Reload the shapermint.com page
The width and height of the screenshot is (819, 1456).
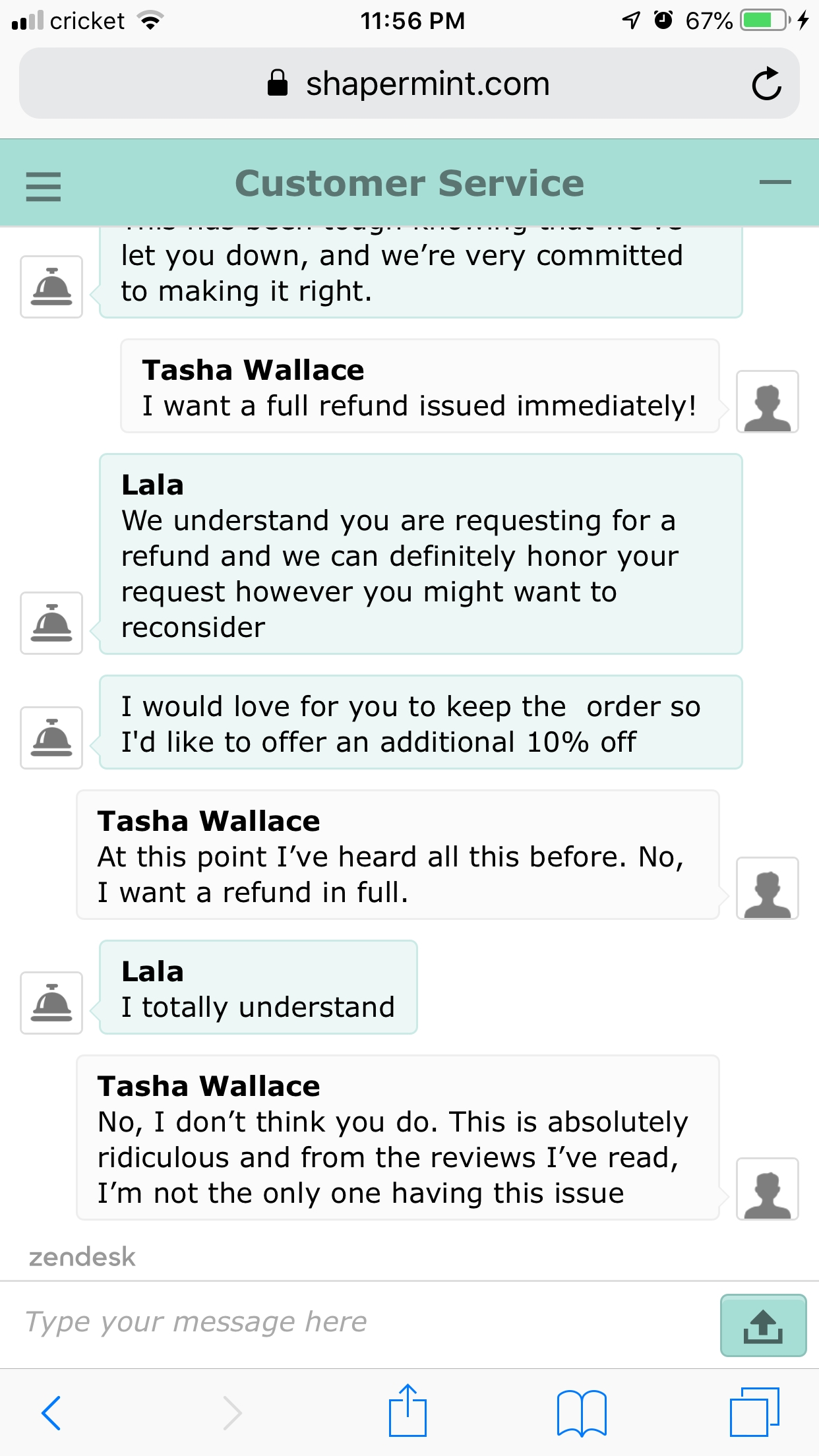pyautogui.click(x=766, y=84)
